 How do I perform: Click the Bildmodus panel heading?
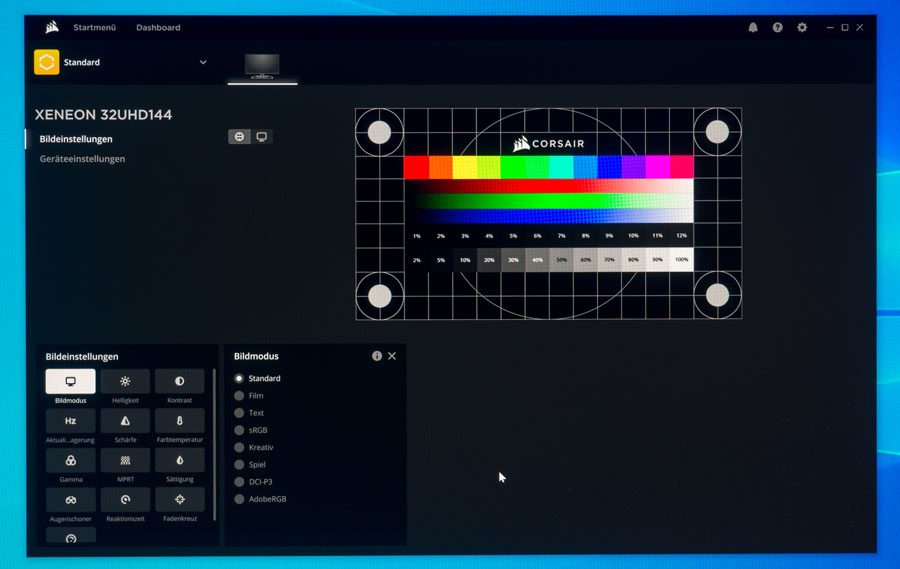click(256, 356)
